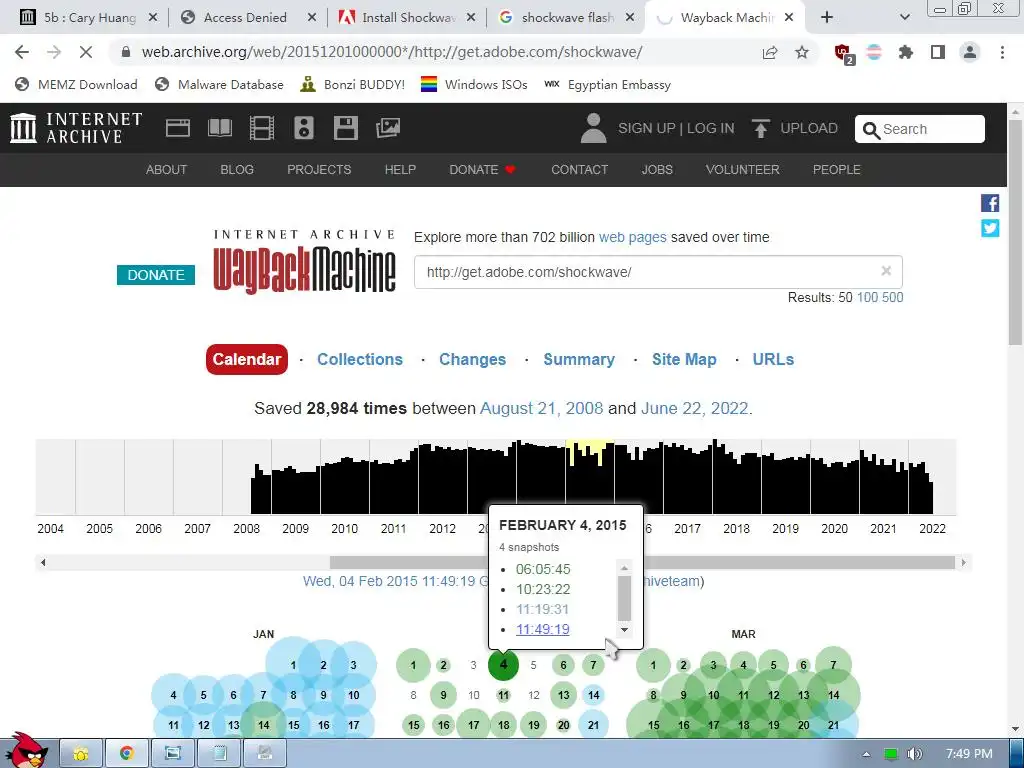Open the Software floppy disk icon
Screen dimensions: 1024x768
point(345,128)
